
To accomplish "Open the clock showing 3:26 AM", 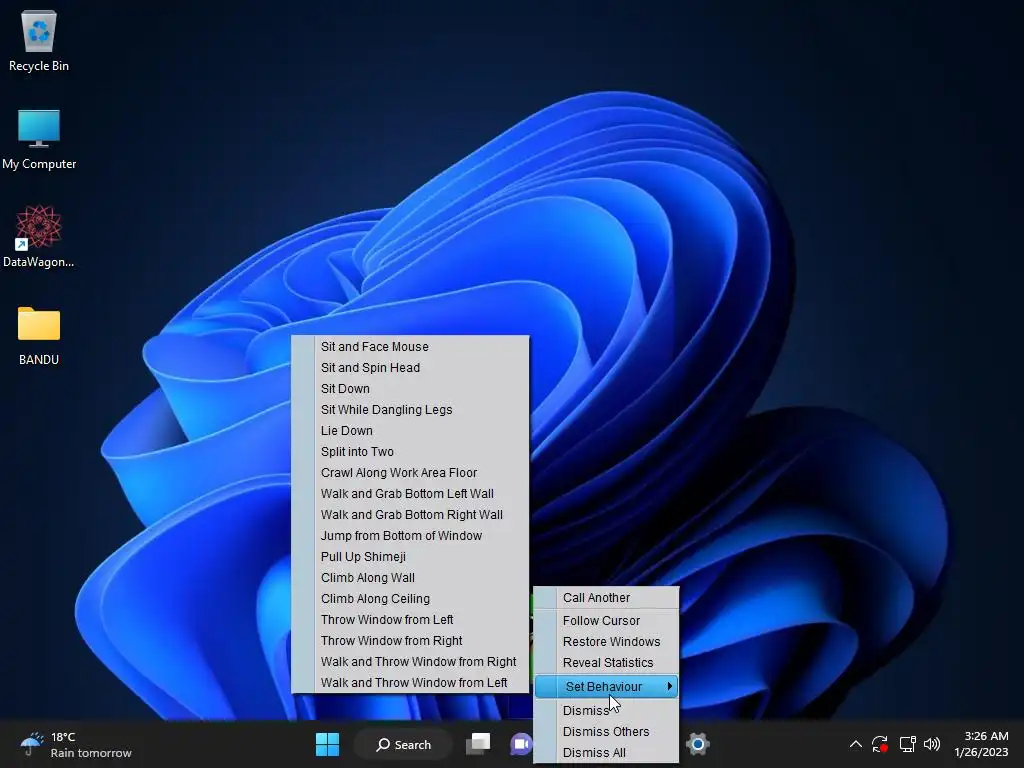I will [981, 744].
